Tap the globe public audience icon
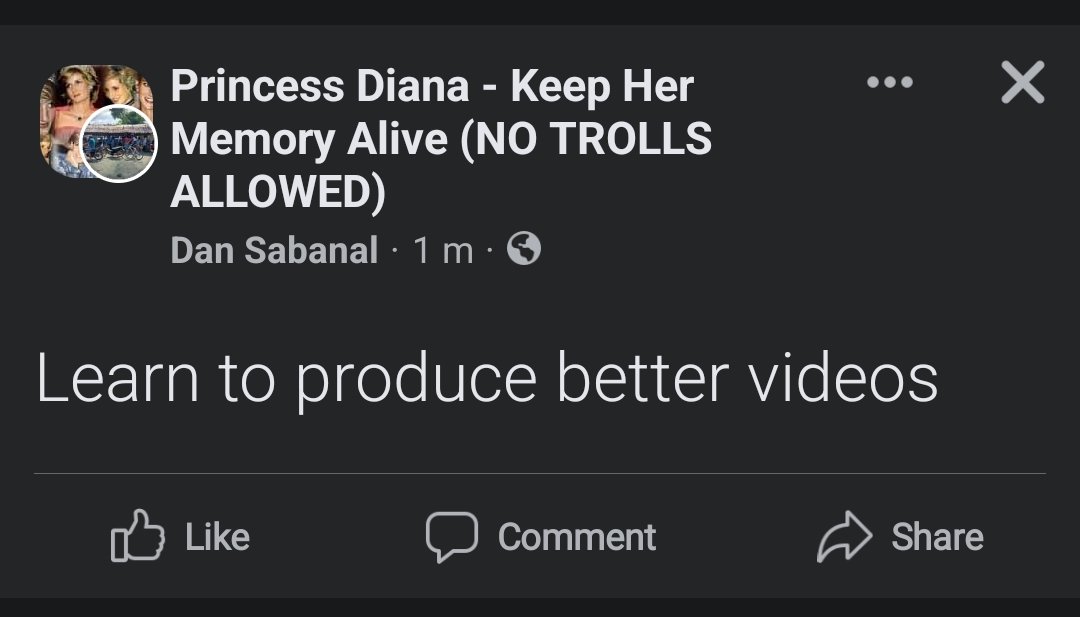The image size is (1080, 617). (524, 248)
